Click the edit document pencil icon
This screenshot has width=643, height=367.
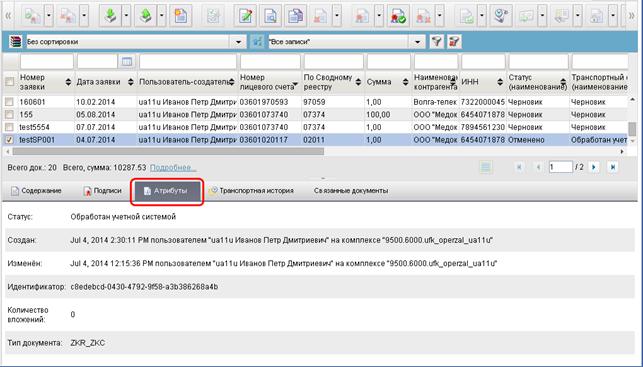click(x=245, y=16)
